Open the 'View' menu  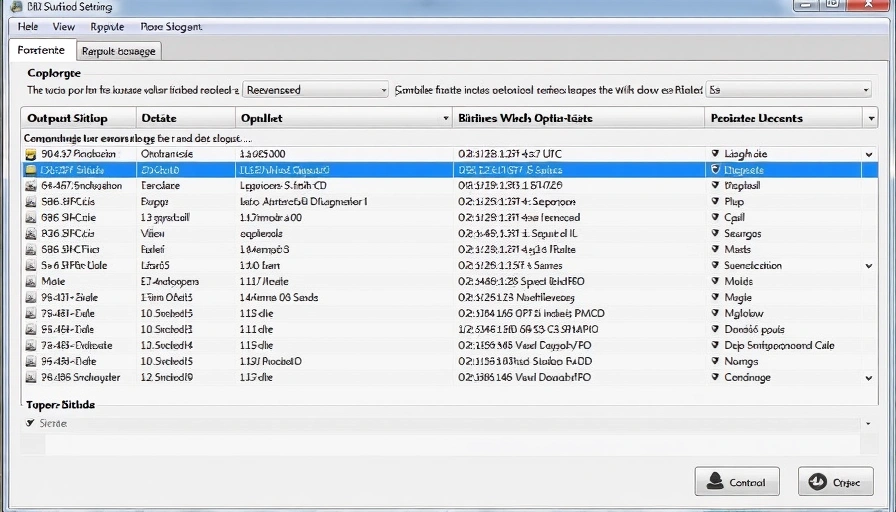click(x=63, y=27)
